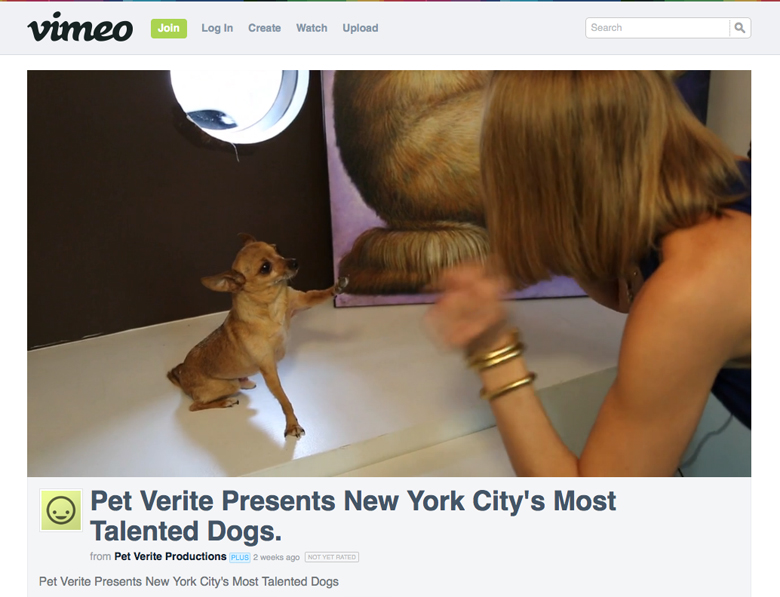Image resolution: width=780 pixels, height=597 pixels.
Task: Click the green Join button
Action: (169, 28)
